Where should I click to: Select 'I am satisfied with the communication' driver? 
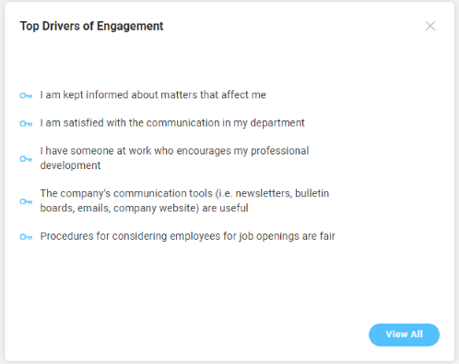172,123
